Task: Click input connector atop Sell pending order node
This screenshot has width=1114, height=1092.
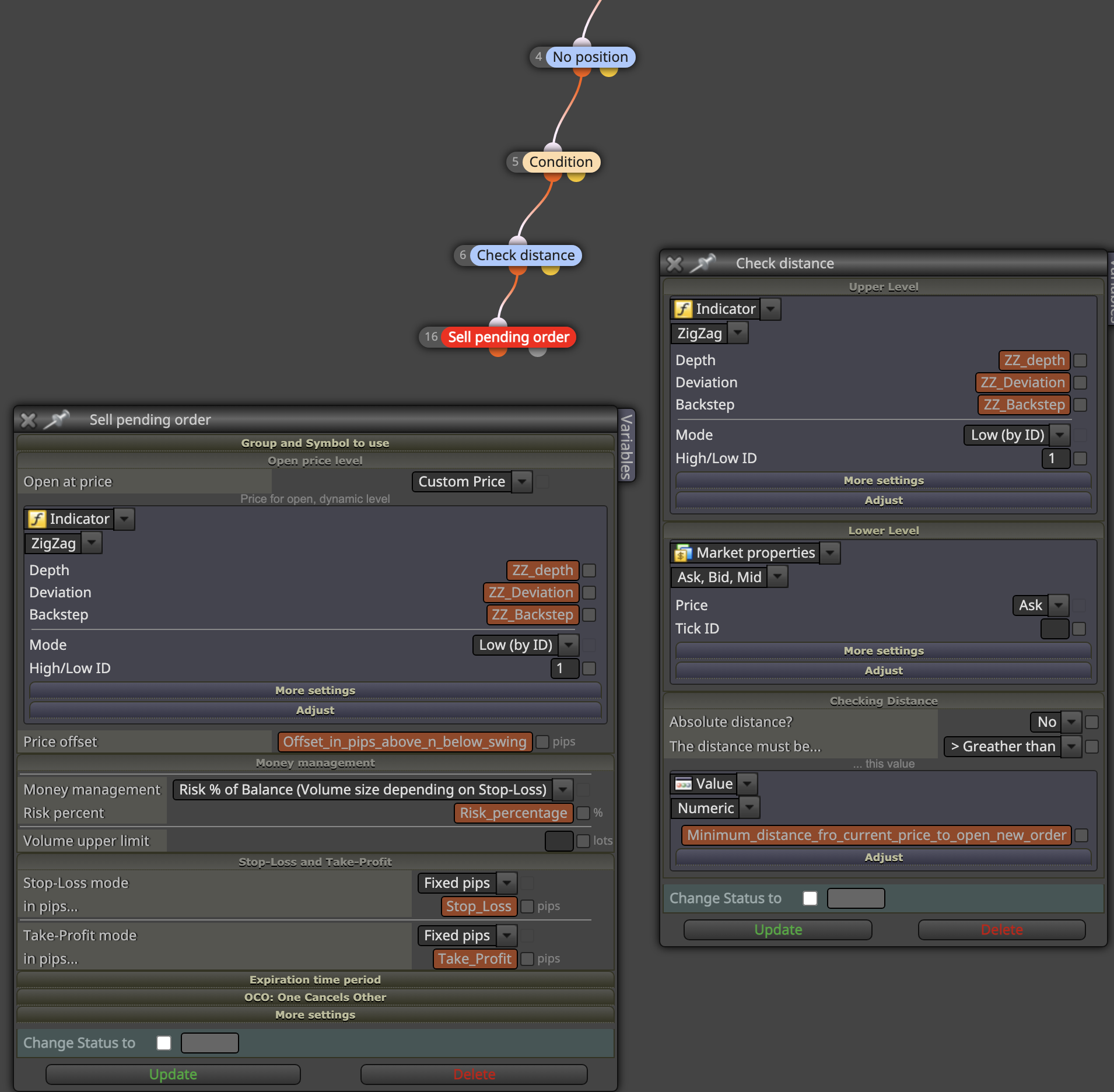Action: [498, 323]
